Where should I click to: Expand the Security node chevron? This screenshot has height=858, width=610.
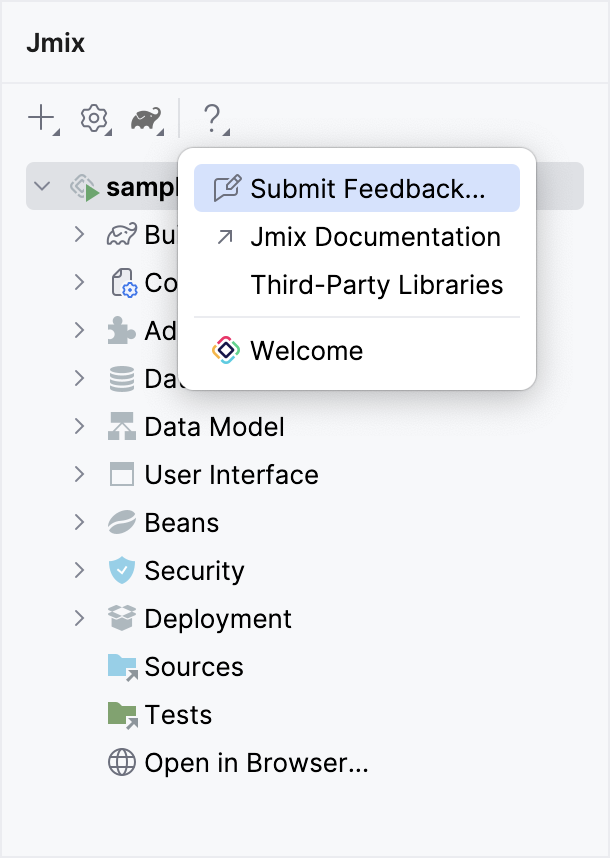click(x=79, y=571)
